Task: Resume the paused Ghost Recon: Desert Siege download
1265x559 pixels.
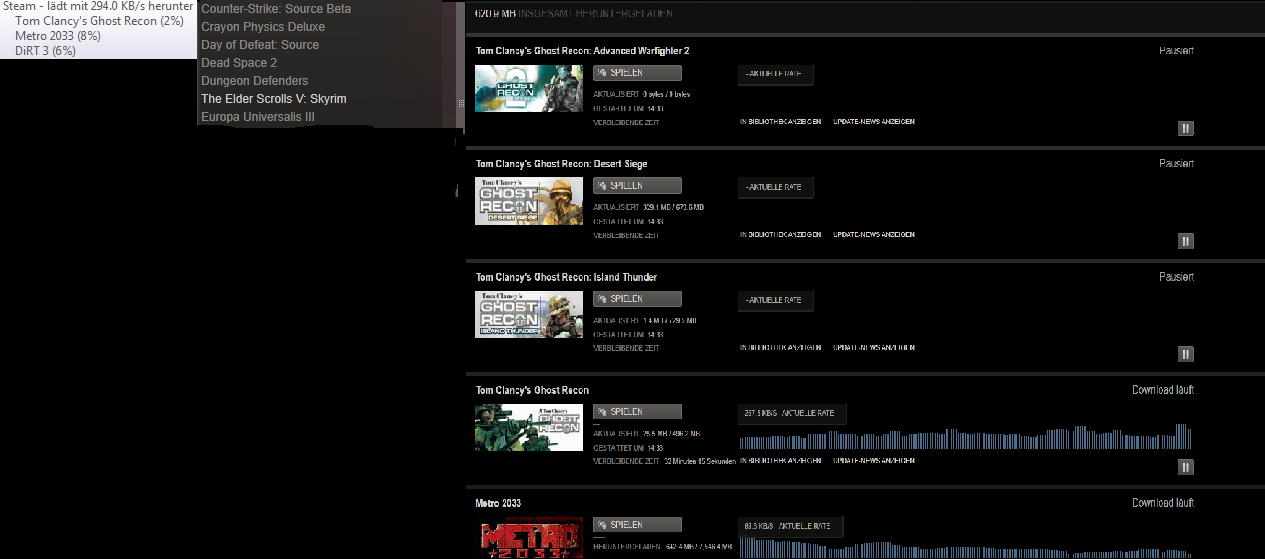Action: pyautogui.click(x=1186, y=241)
